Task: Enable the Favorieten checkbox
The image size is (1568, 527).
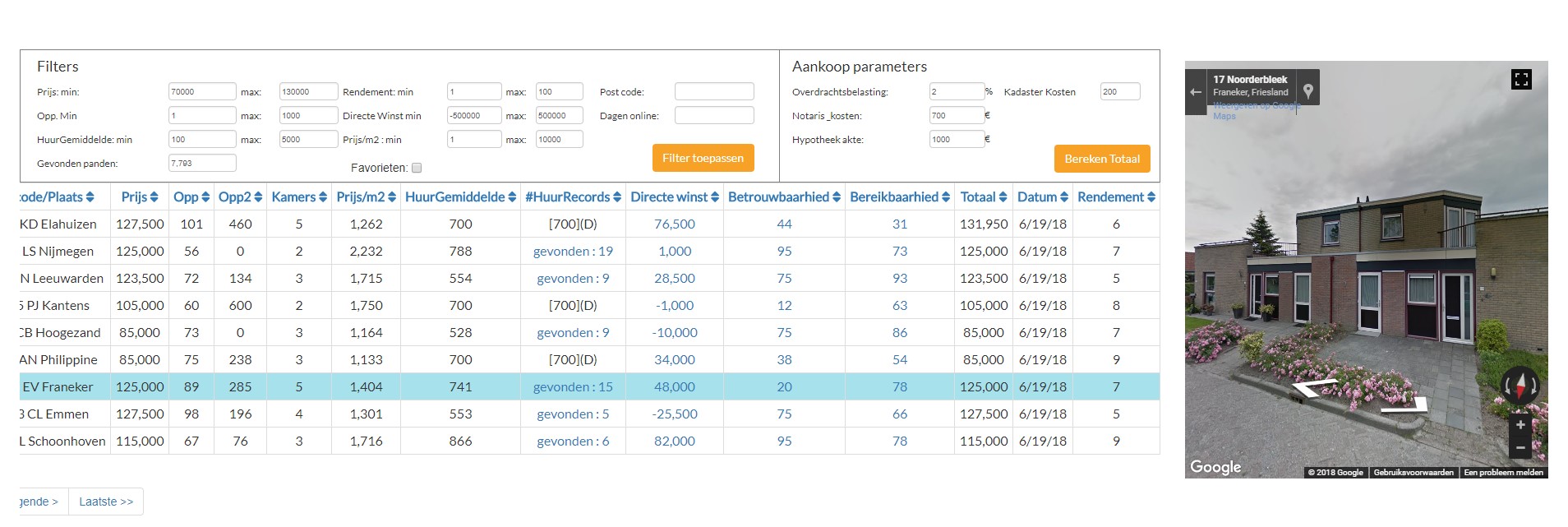Action: point(417,168)
